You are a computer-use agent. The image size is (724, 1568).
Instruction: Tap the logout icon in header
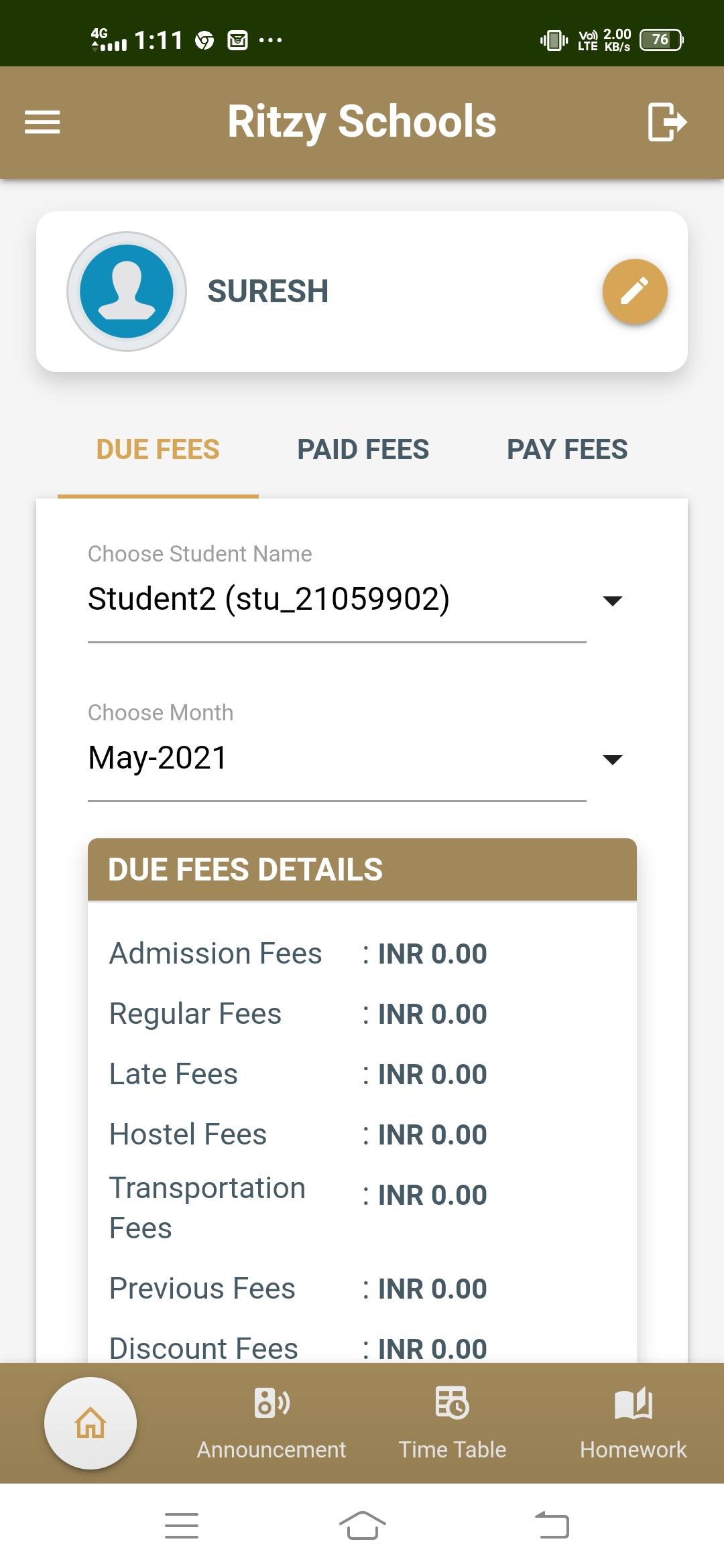tap(667, 122)
